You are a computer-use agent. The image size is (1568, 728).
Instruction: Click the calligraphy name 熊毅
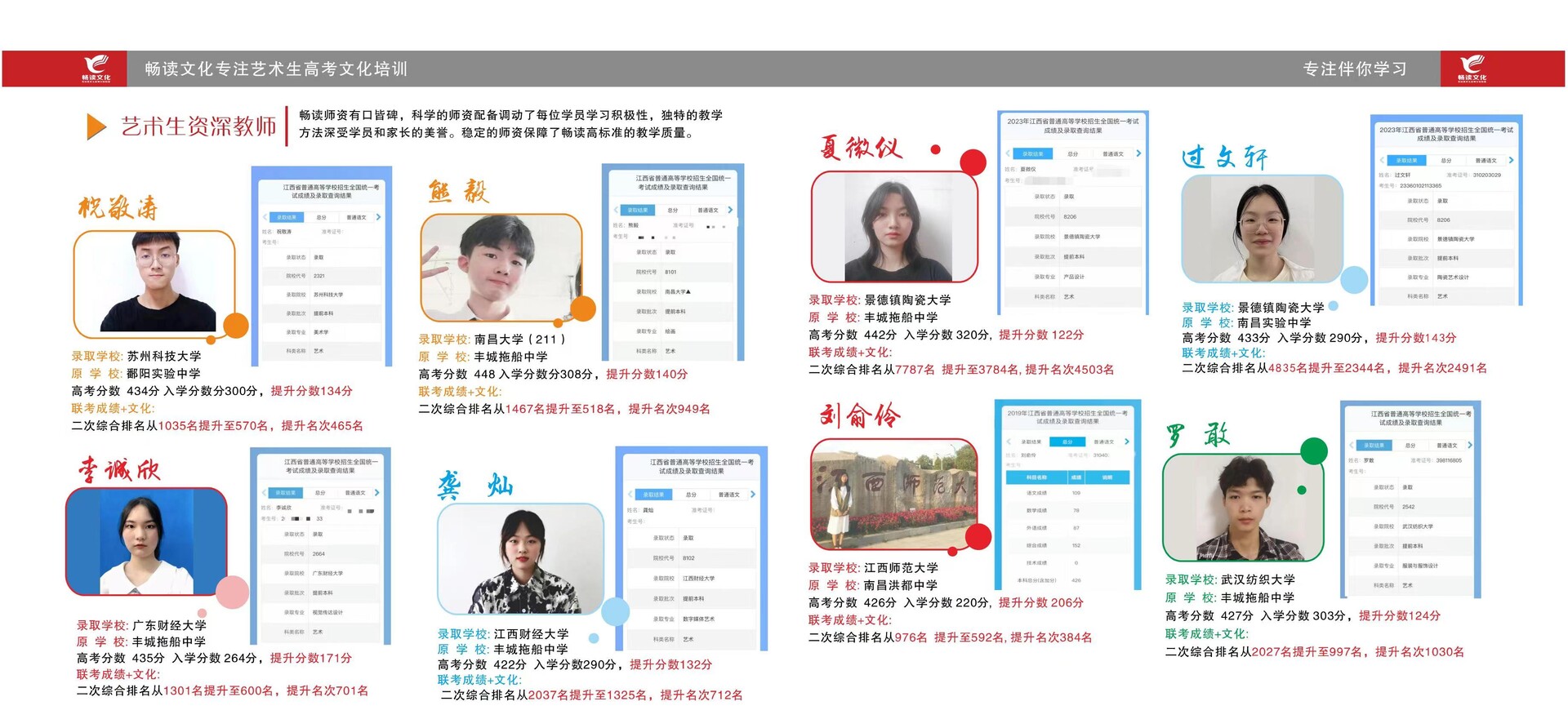tap(459, 191)
